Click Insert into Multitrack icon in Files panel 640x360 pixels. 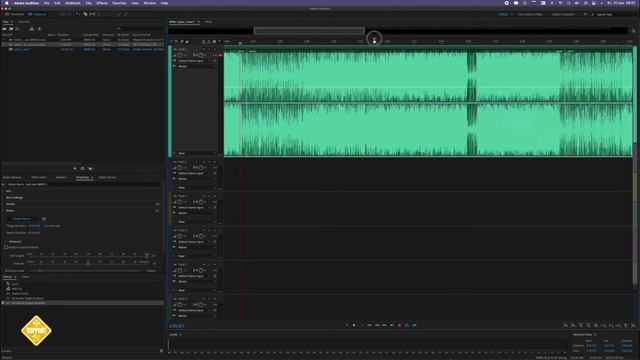32,29
